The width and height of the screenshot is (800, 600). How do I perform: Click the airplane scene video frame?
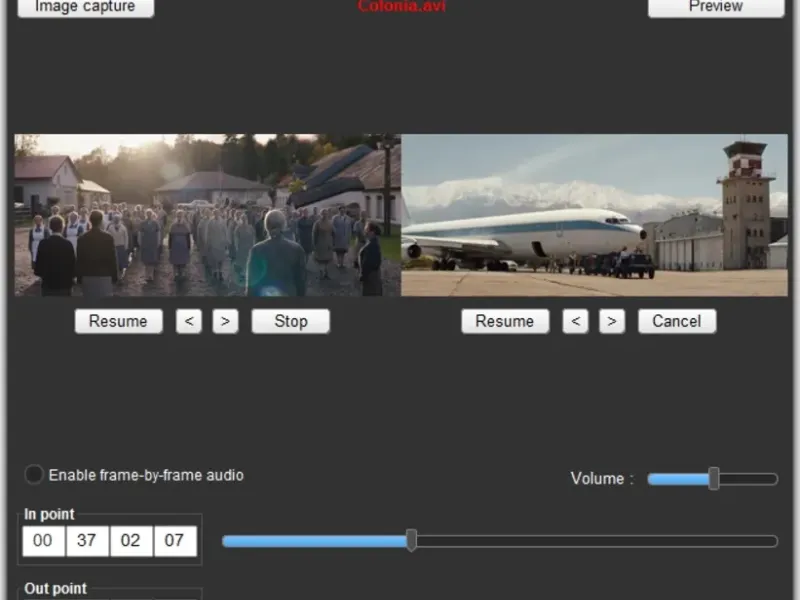click(x=594, y=215)
